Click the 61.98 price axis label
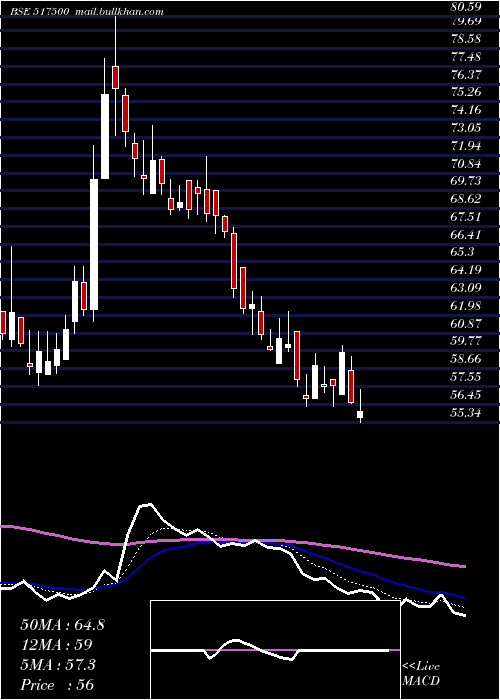Image resolution: width=500 pixels, height=700 pixels. [465, 305]
